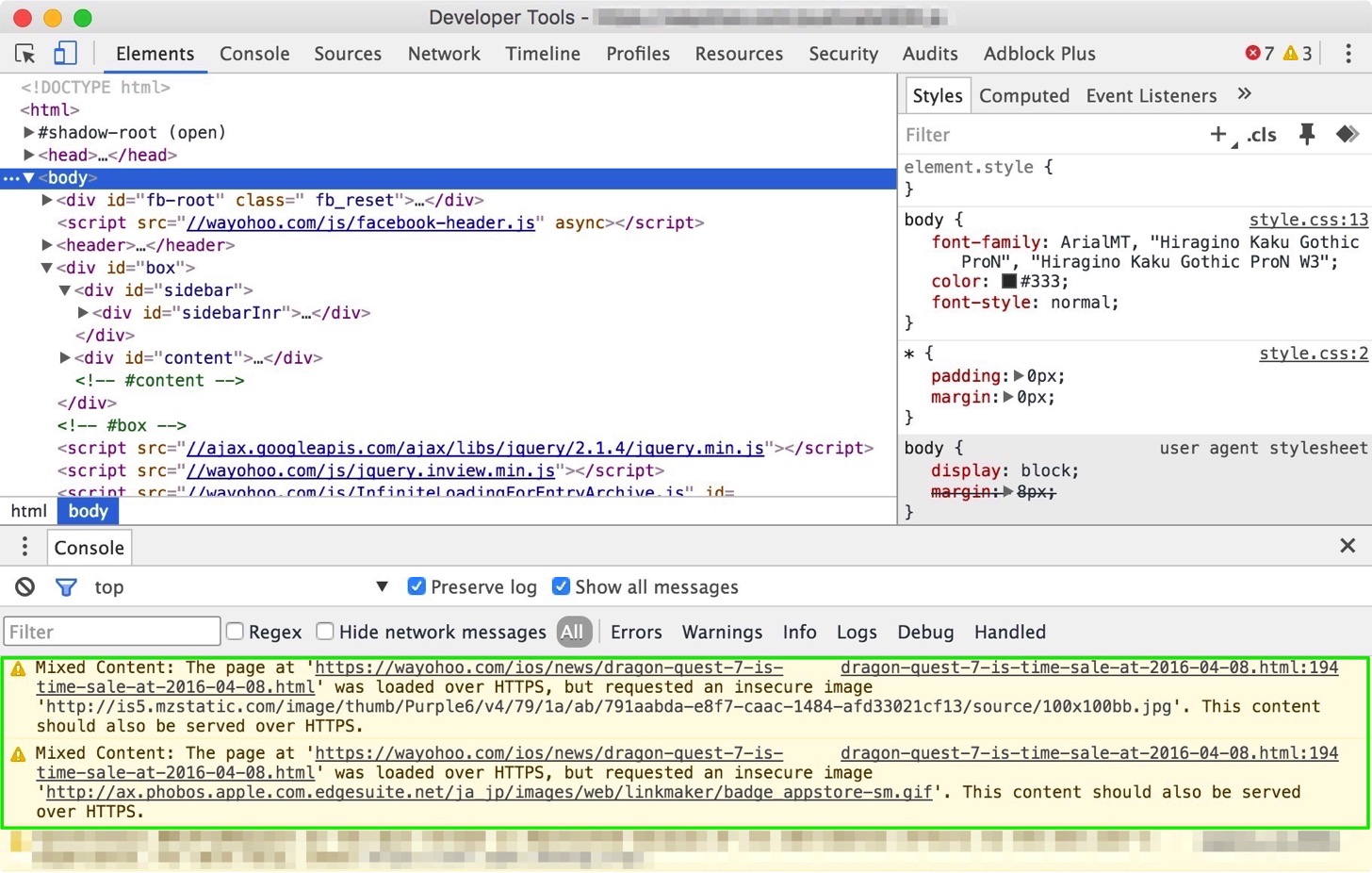Toggle the device mode toolbar icon
This screenshot has width=1372, height=873.
(65, 53)
